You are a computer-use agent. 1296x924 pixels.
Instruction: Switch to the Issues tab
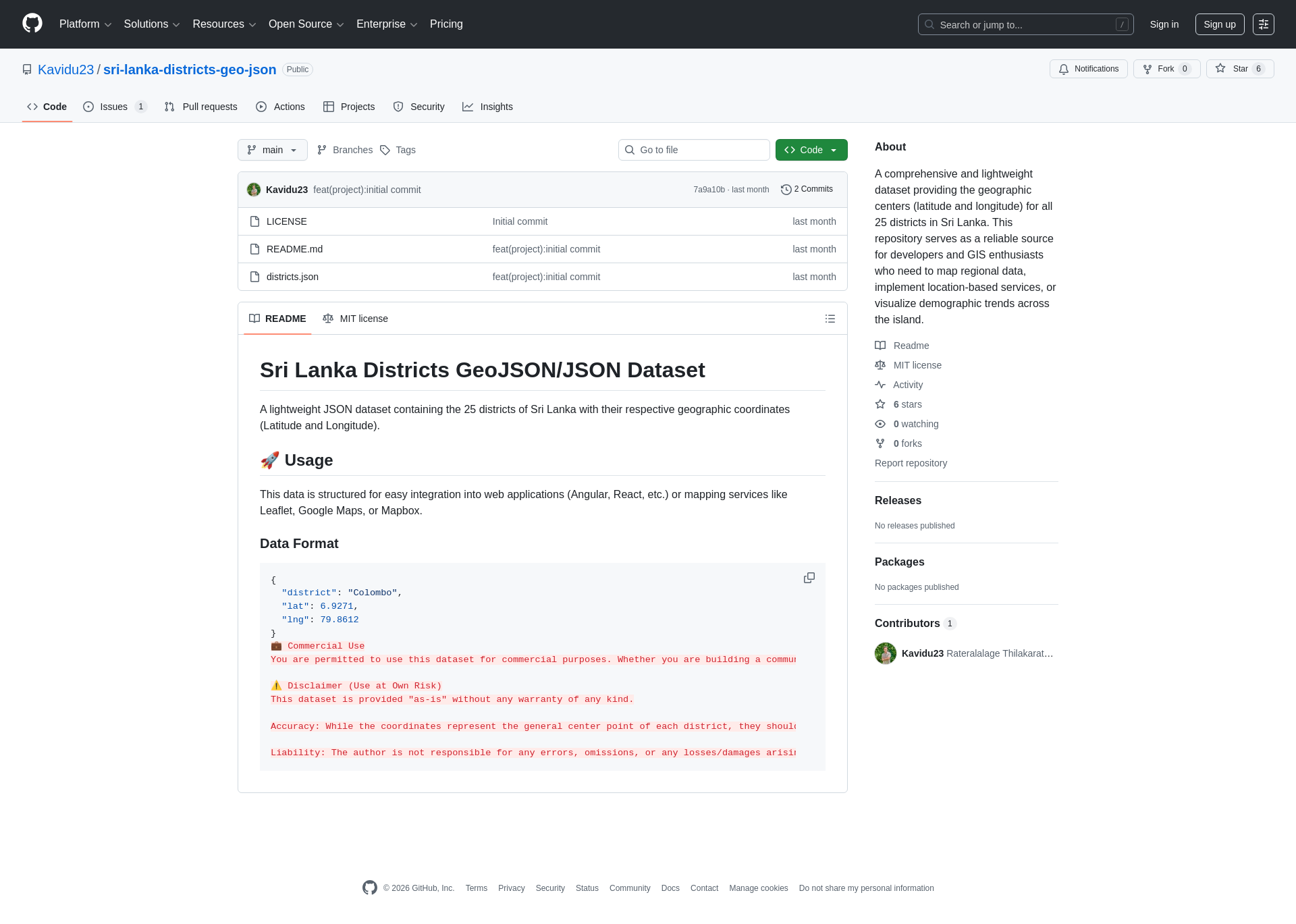115,107
